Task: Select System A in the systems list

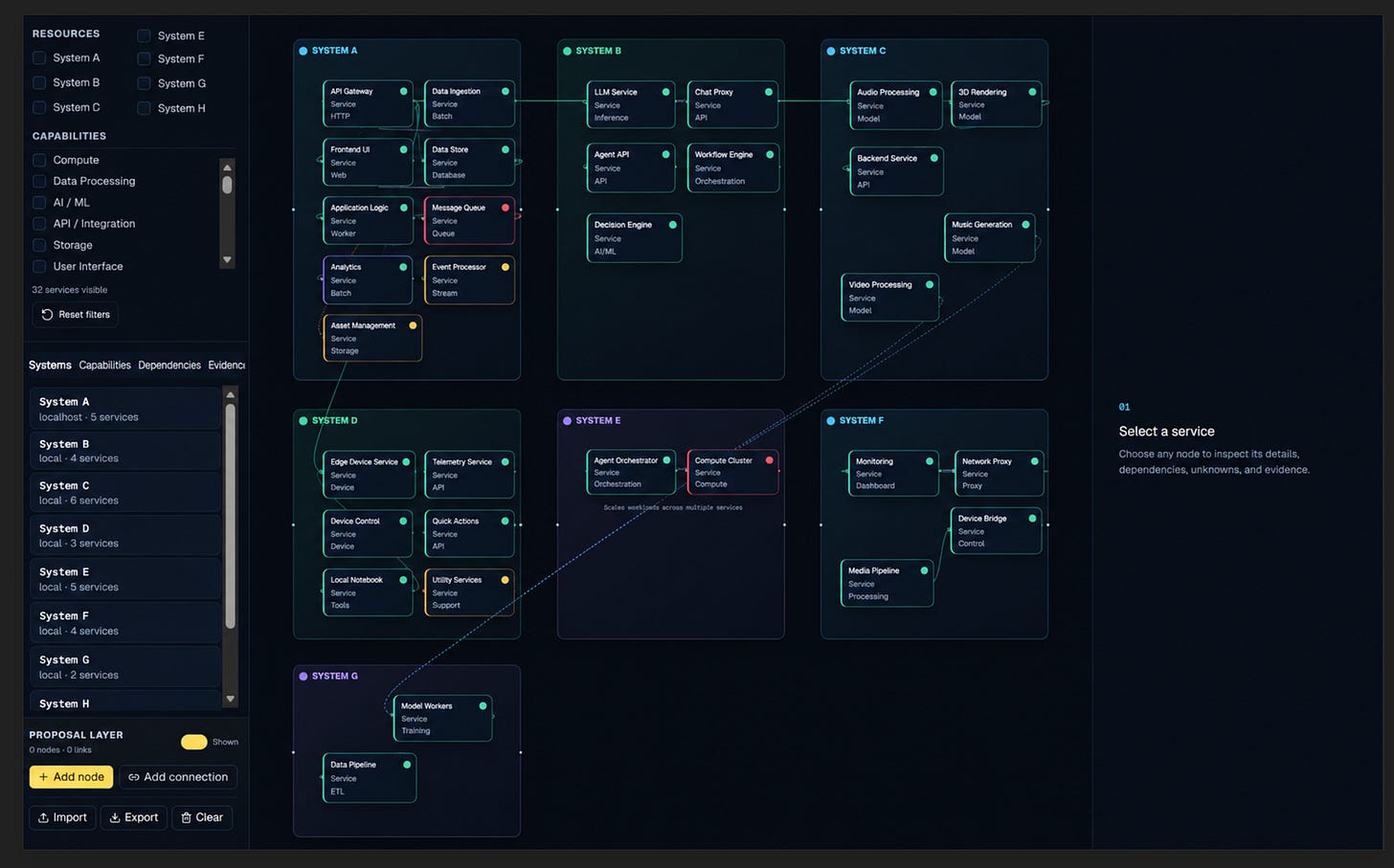Action: [125, 409]
